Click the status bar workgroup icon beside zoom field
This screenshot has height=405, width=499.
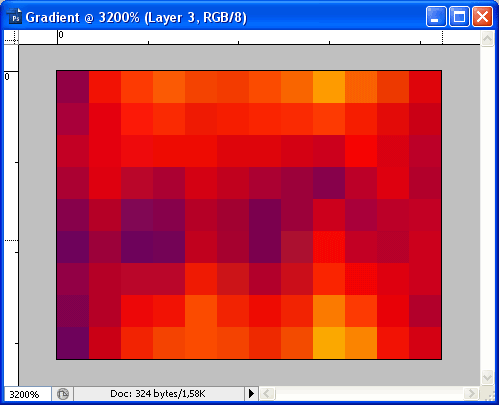pyautogui.click(x=63, y=394)
